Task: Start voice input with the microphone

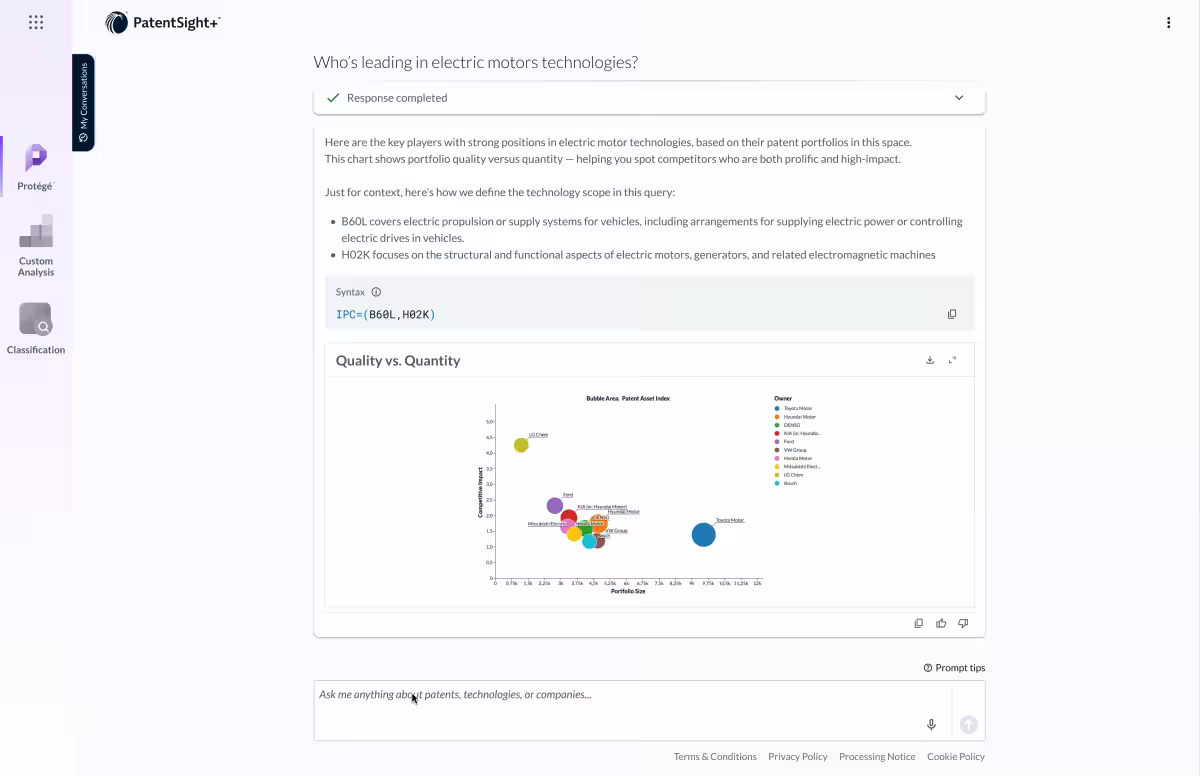Action: click(931, 725)
